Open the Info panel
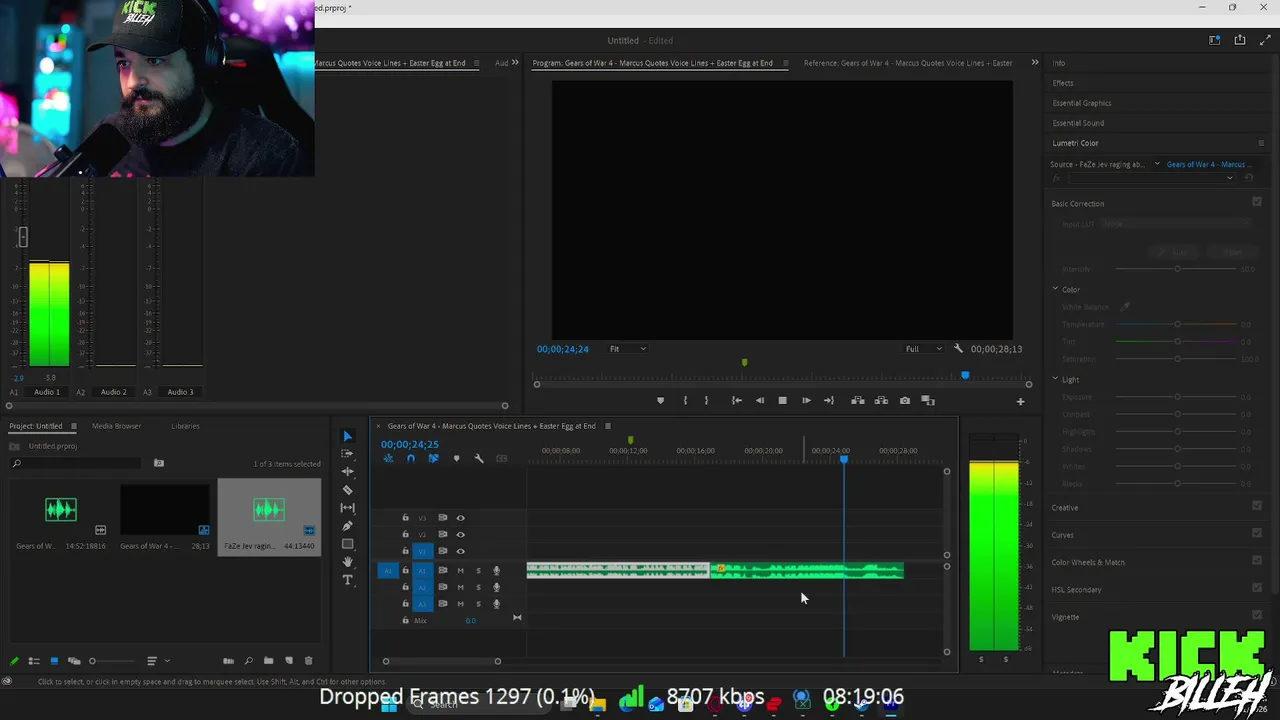 click(x=1059, y=63)
